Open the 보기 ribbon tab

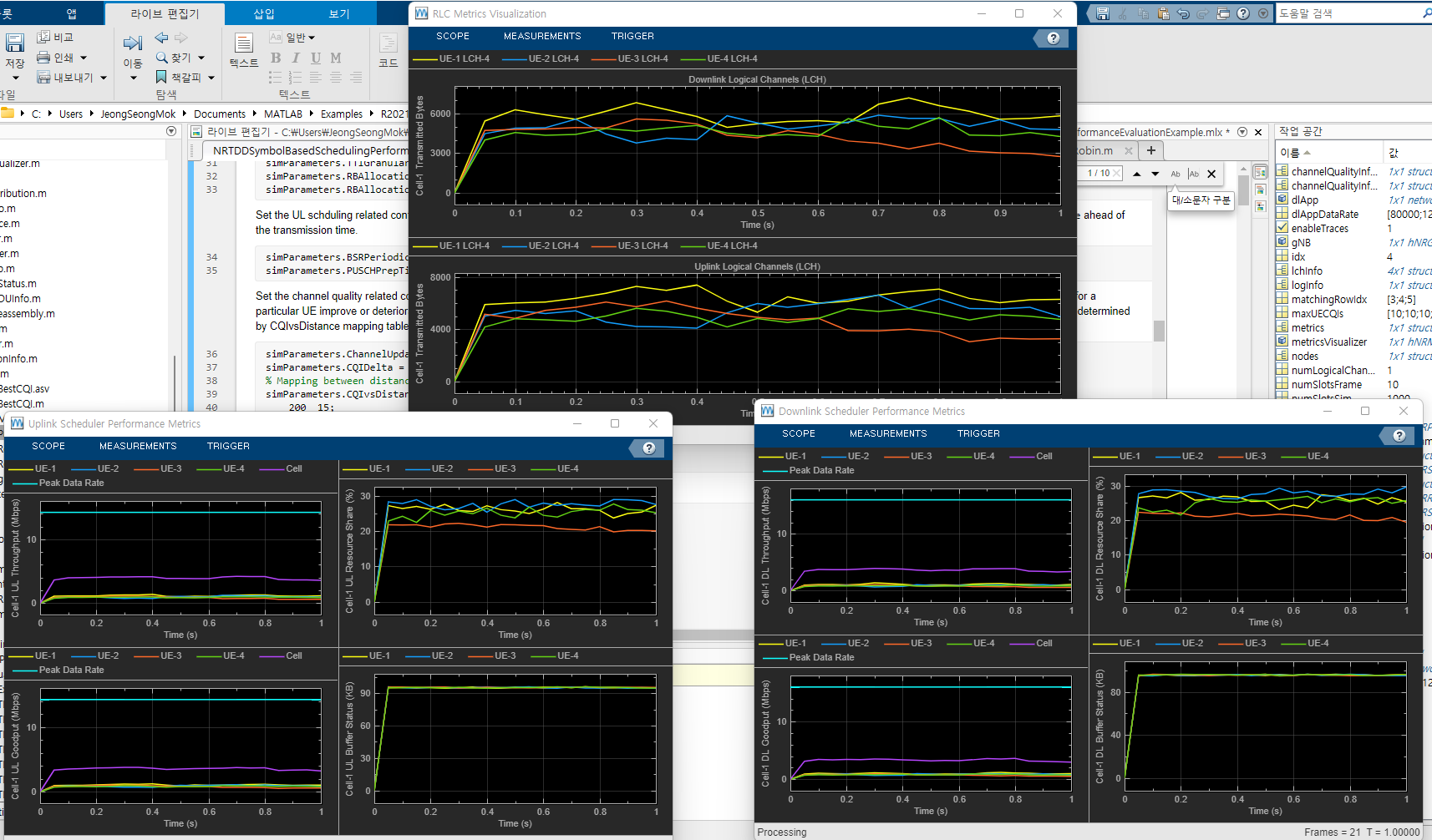339,13
